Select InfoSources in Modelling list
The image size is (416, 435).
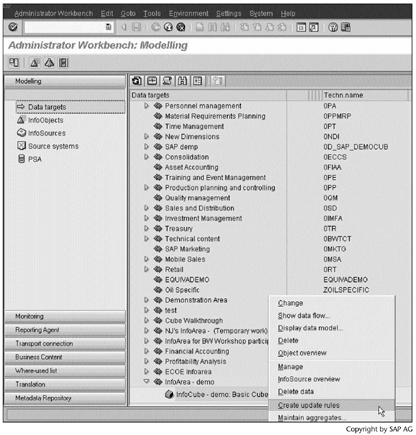tap(41, 133)
